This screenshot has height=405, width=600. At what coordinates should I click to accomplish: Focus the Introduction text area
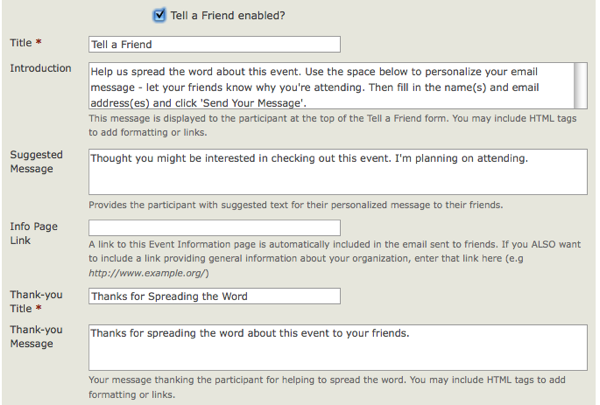(x=330, y=85)
